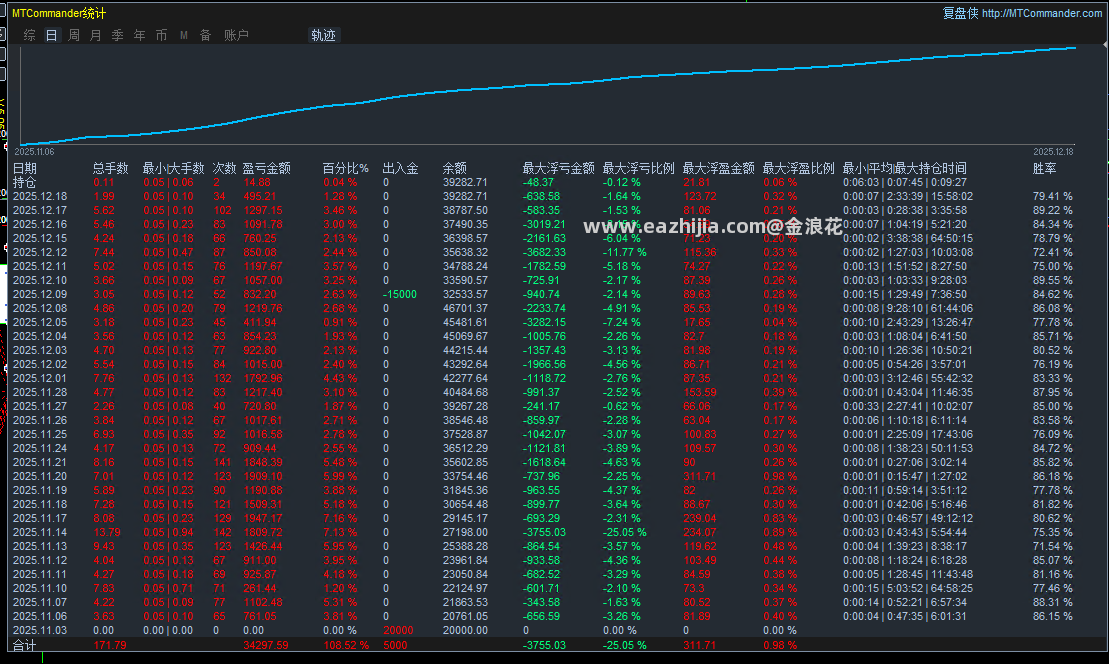The image size is (1109, 664).
Task: Click profit 1848.39 on 2025.11.21
Action: pyautogui.click(x=262, y=462)
